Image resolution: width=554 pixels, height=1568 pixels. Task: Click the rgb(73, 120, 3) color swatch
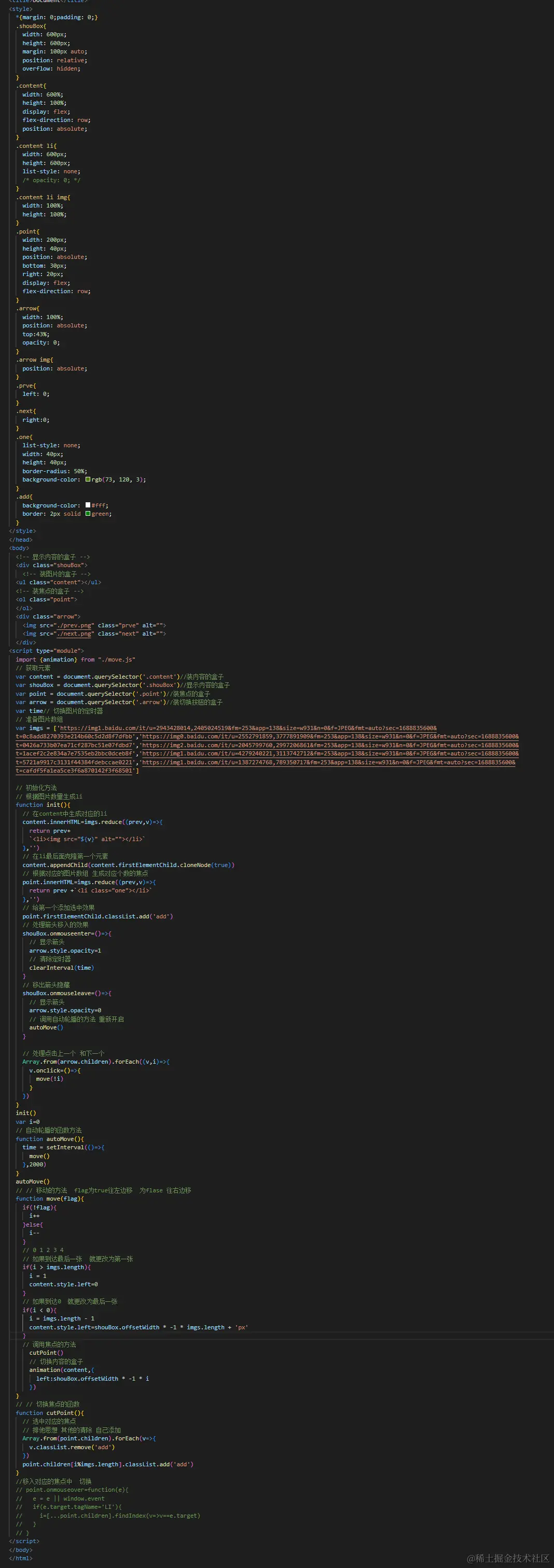click(x=88, y=479)
